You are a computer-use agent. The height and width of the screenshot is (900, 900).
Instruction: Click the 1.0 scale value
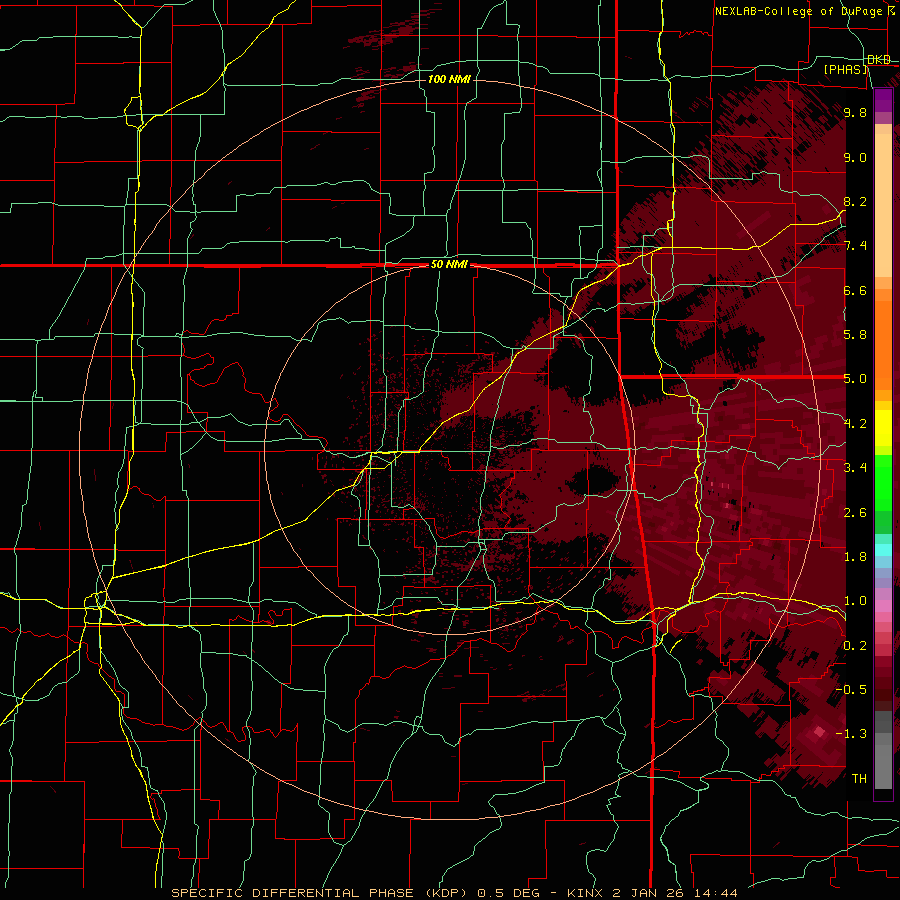click(855, 600)
